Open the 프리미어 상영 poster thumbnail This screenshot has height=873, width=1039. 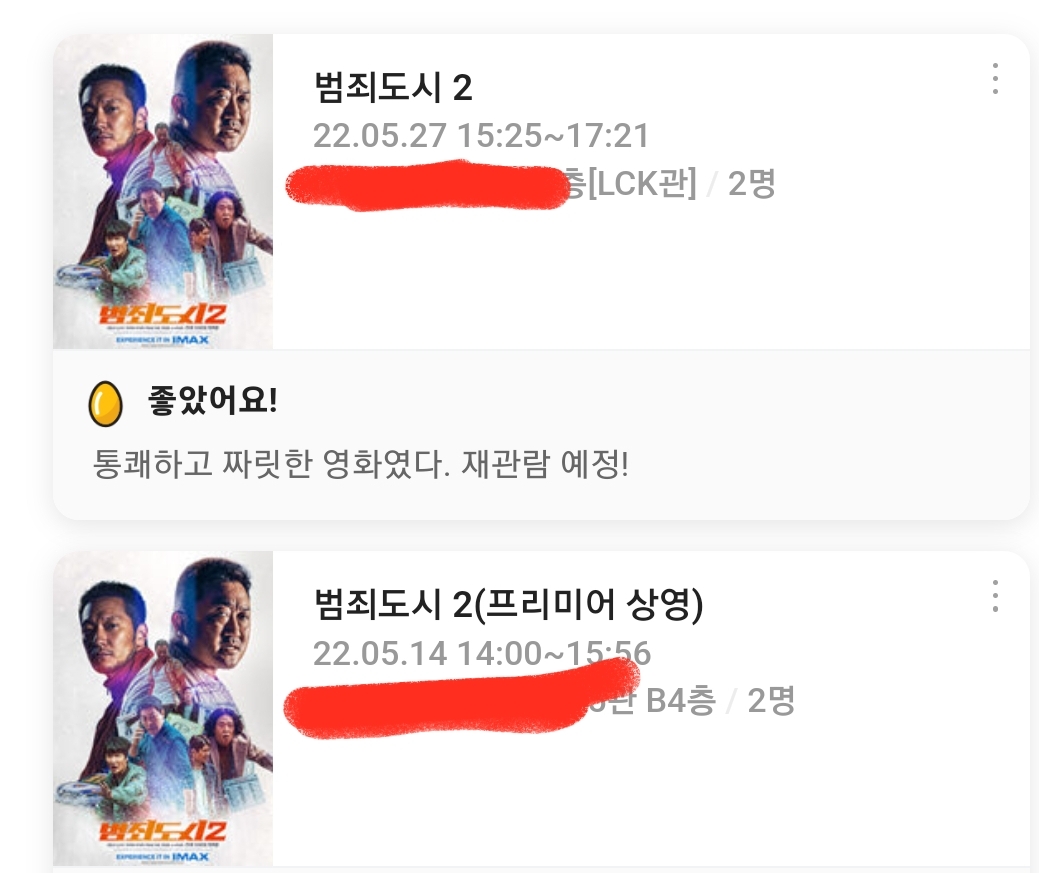pos(163,708)
